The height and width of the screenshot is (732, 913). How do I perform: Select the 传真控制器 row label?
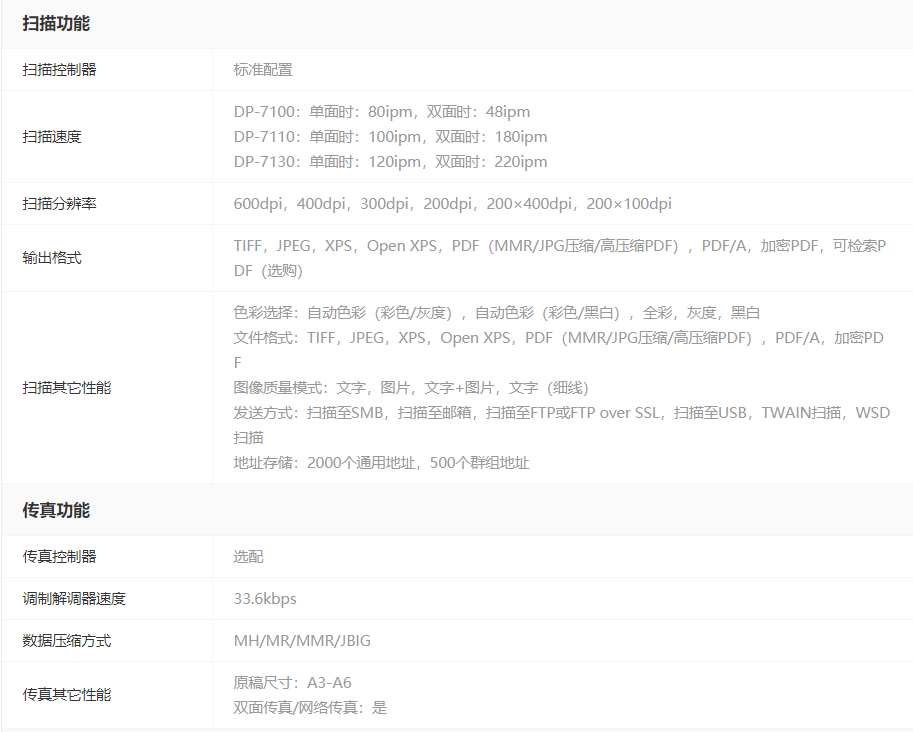pos(60,556)
